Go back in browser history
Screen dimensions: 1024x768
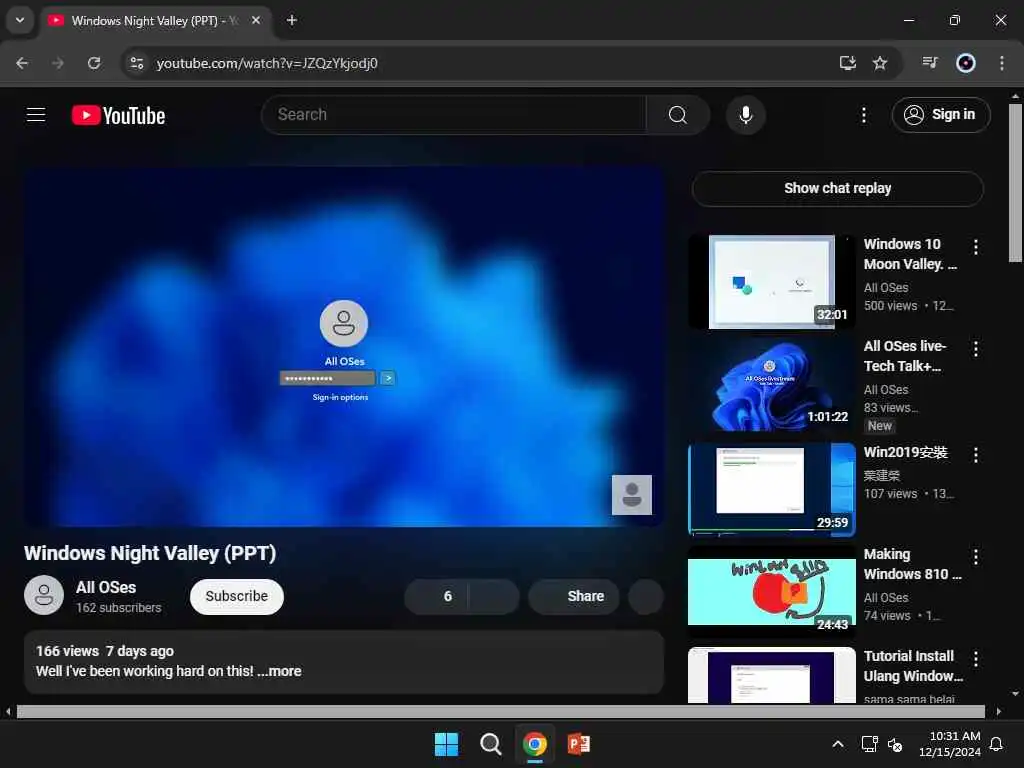click(x=22, y=63)
